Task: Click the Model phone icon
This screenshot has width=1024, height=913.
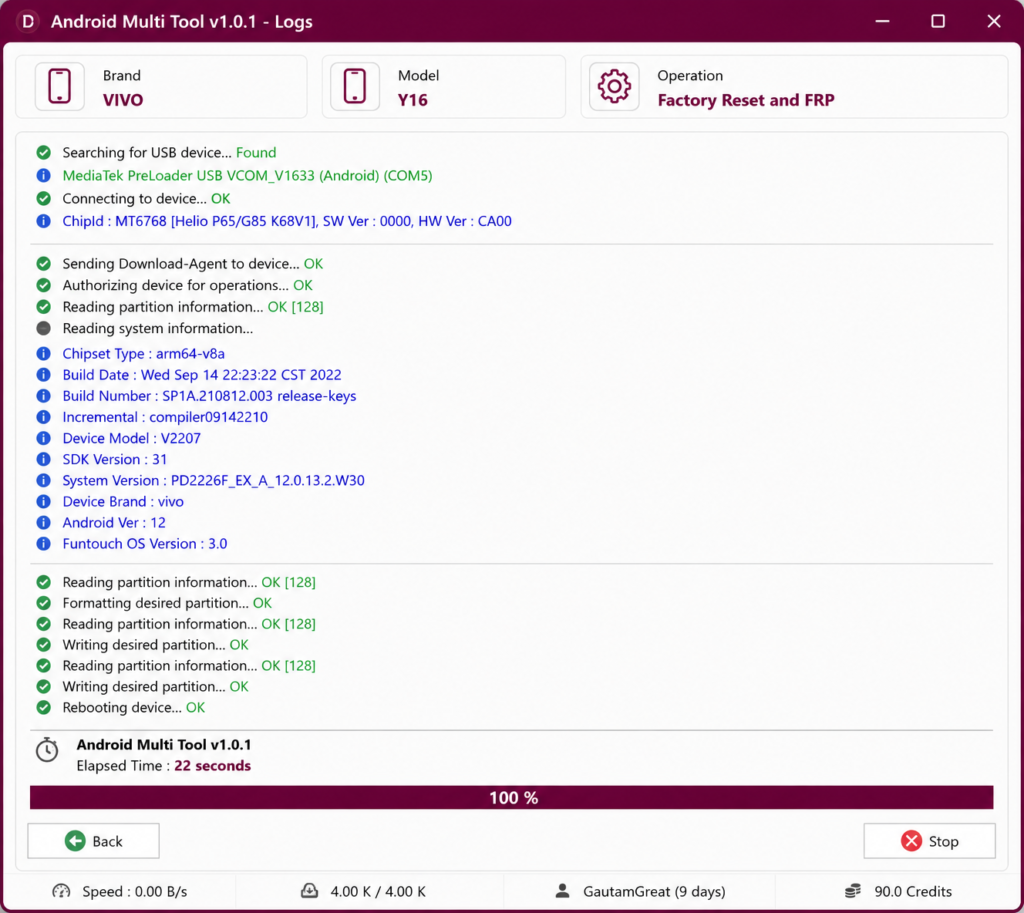Action: (x=355, y=86)
